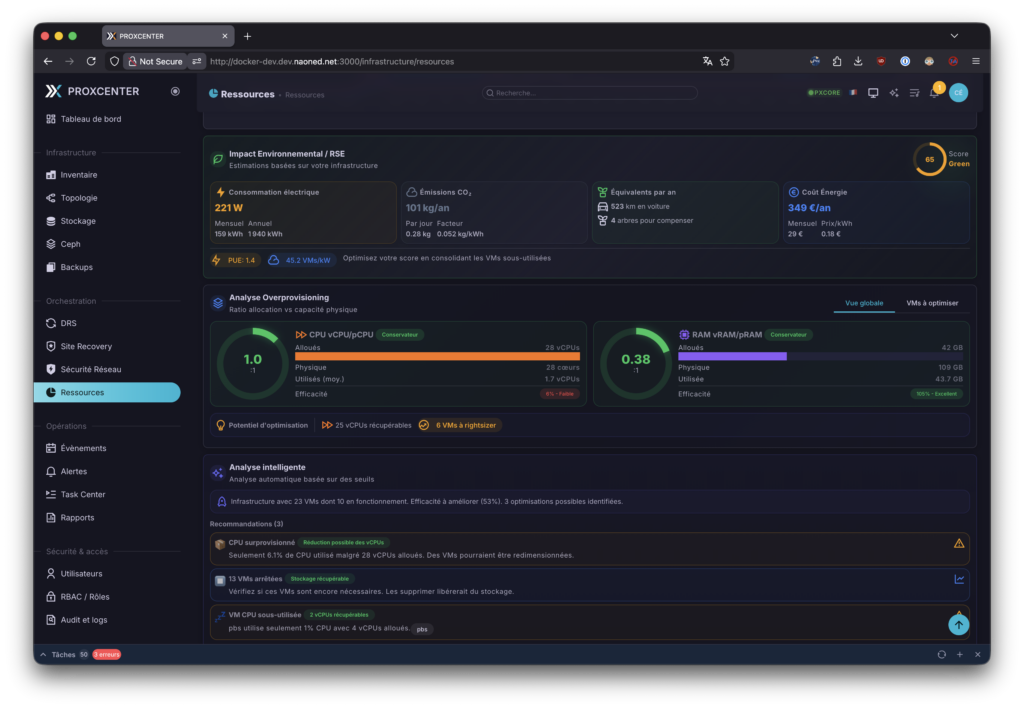Viewport: 1024px width, 709px height.
Task: Expand the Tâches panel with the chevron
Action: pos(42,654)
